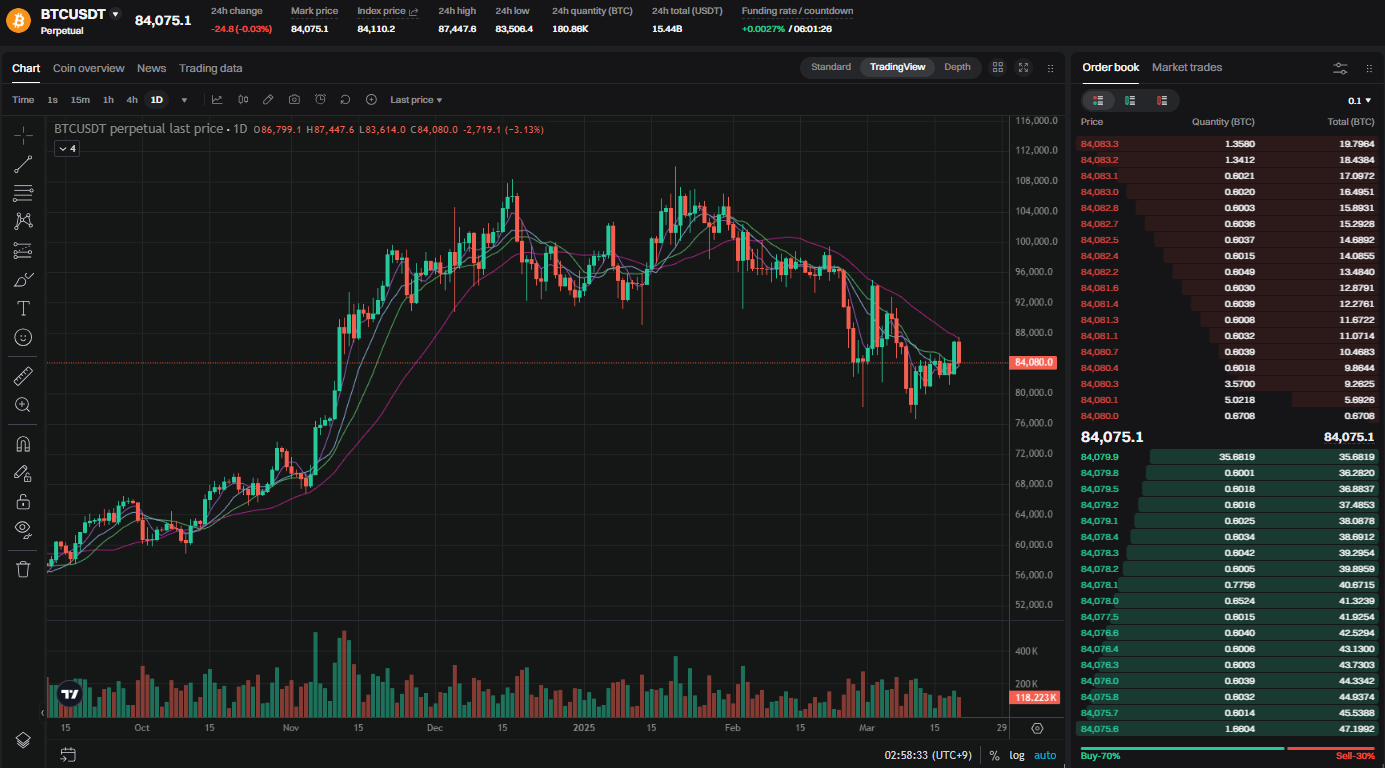1385x768 pixels.
Task: Open the long/short position forecasting tool
Action: [23, 250]
